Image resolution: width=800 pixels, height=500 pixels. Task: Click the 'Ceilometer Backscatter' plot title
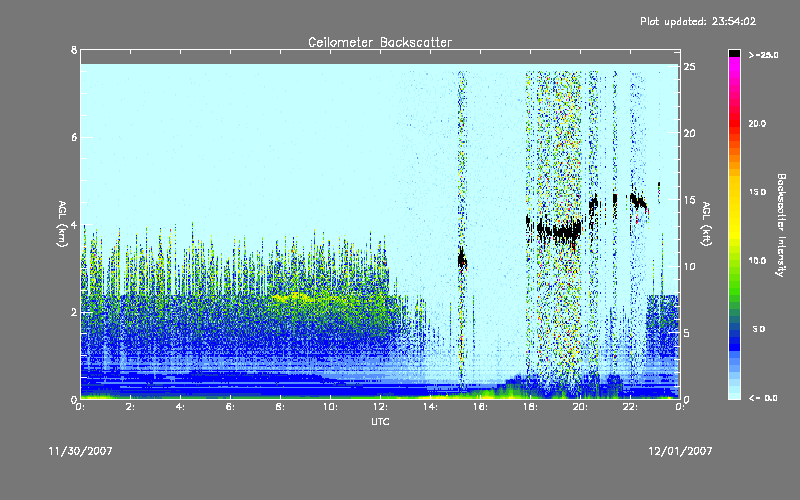tap(380, 42)
